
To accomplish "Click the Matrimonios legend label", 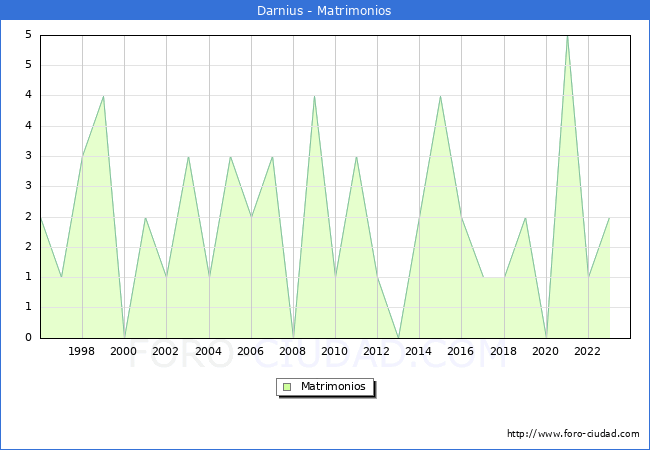I will click(333, 386).
